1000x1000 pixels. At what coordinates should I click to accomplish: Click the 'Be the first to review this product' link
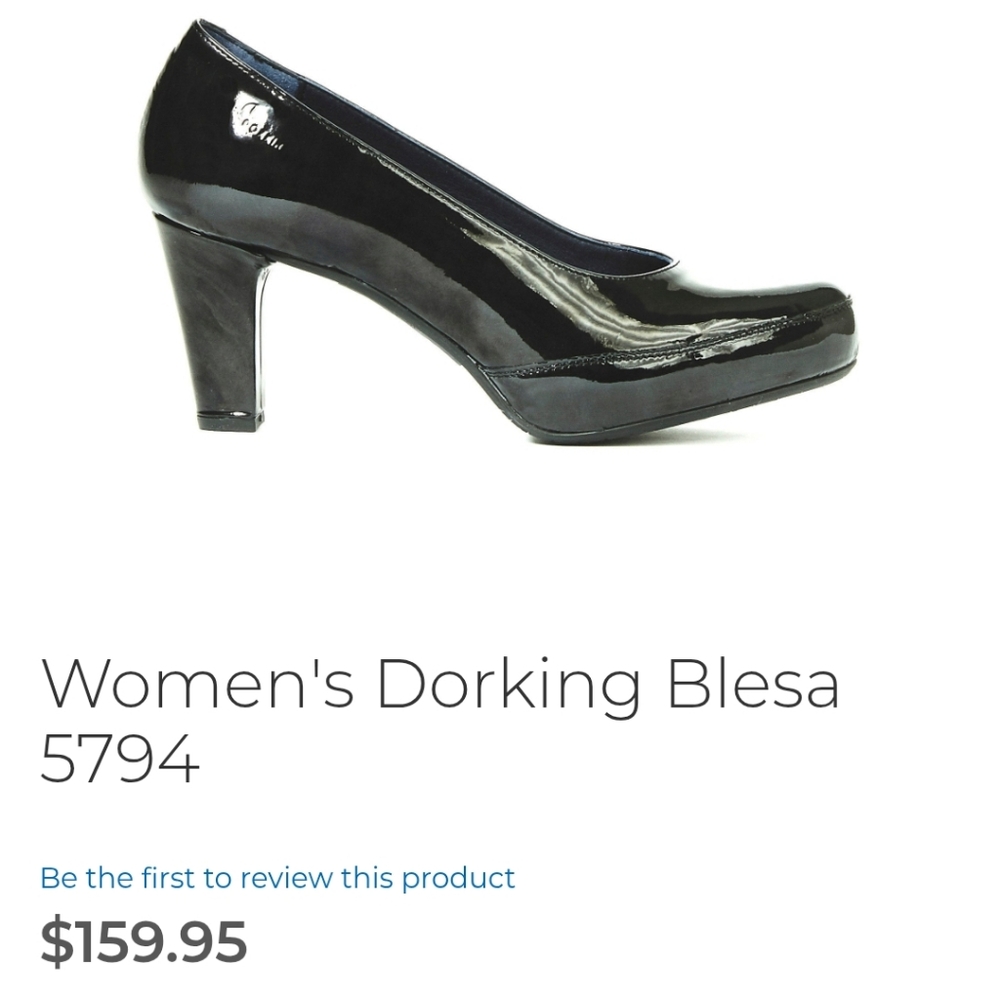click(277, 879)
